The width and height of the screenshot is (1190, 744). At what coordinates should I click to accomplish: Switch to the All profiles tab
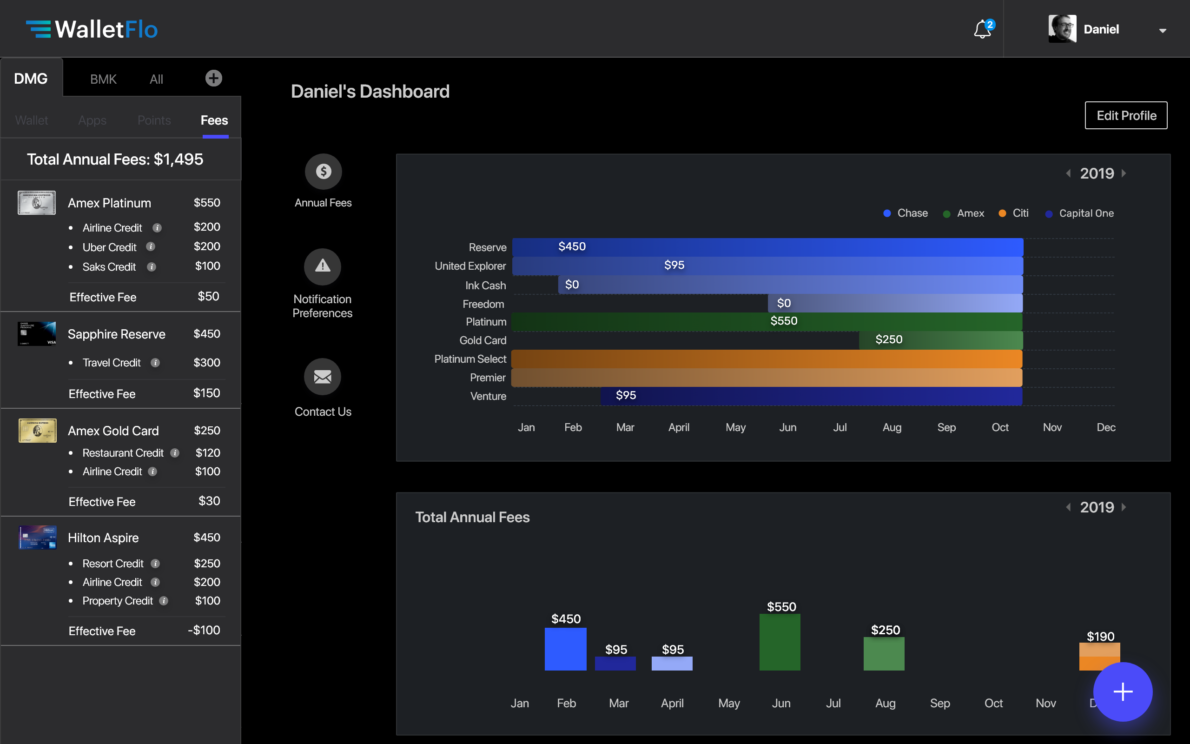[156, 79]
